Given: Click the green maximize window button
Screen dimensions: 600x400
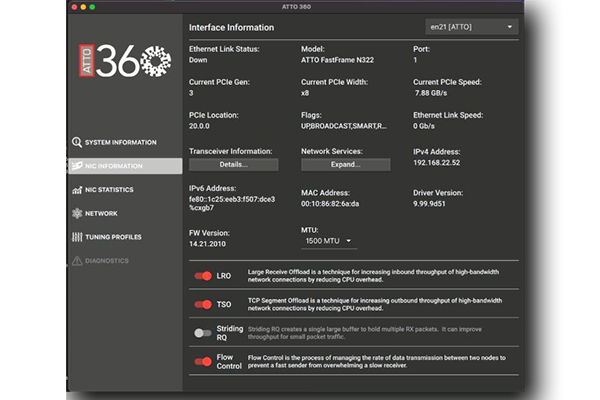Looking at the screenshot, I should click(93, 6).
